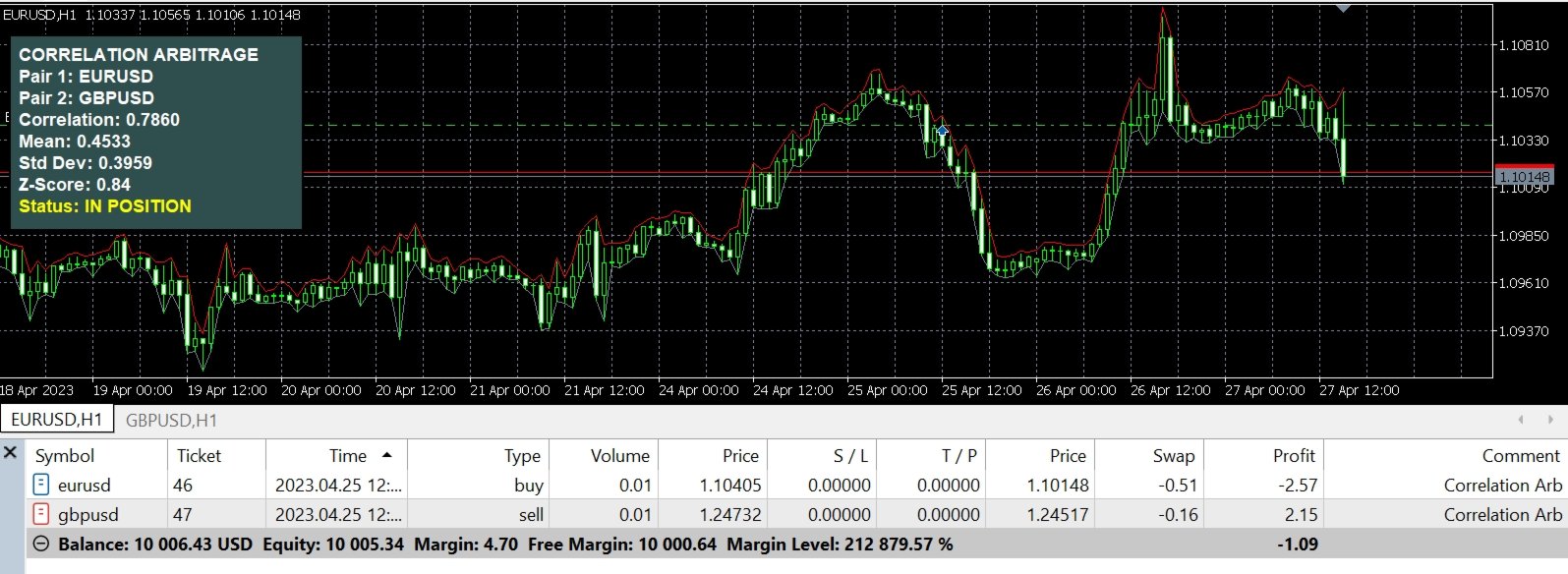
Task: Click the eurusd profit value -2.57
Action: tap(1298, 485)
